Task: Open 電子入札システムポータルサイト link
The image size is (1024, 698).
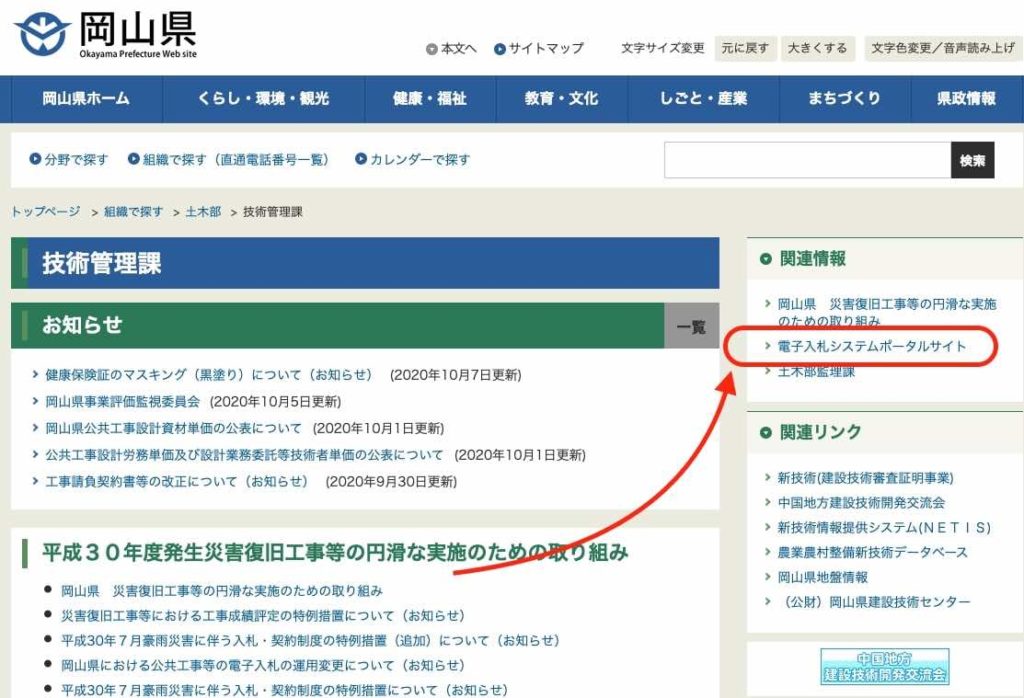Action: coord(872,346)
